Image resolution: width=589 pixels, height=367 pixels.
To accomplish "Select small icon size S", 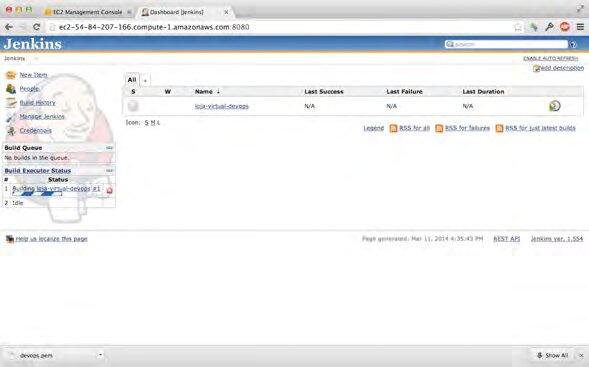I will click(x=146, y=123).
